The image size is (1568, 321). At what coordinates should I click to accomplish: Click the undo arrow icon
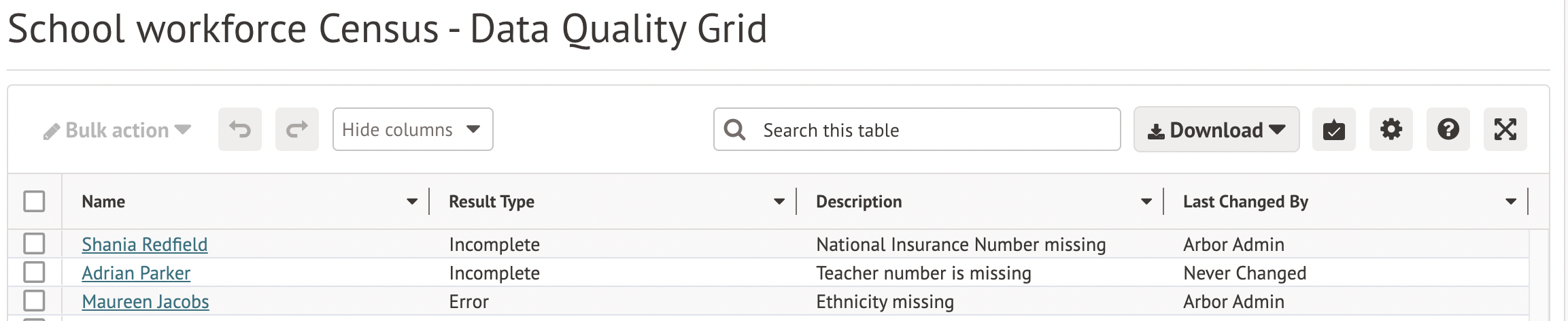[239, 129]
